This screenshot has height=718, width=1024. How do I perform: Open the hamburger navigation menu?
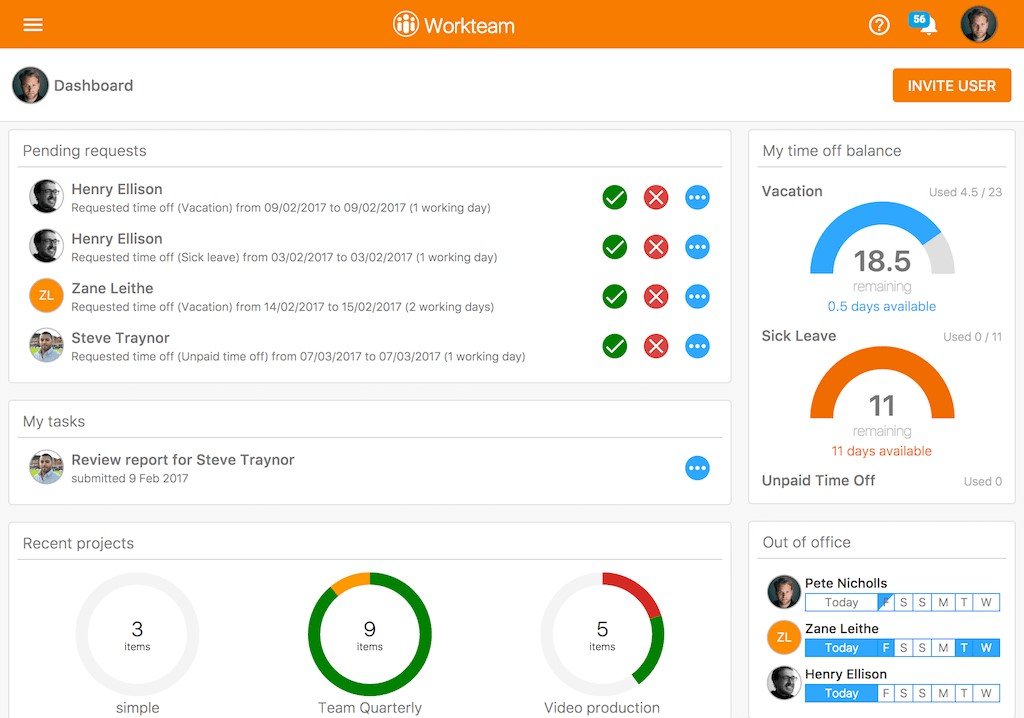[33, 25]
